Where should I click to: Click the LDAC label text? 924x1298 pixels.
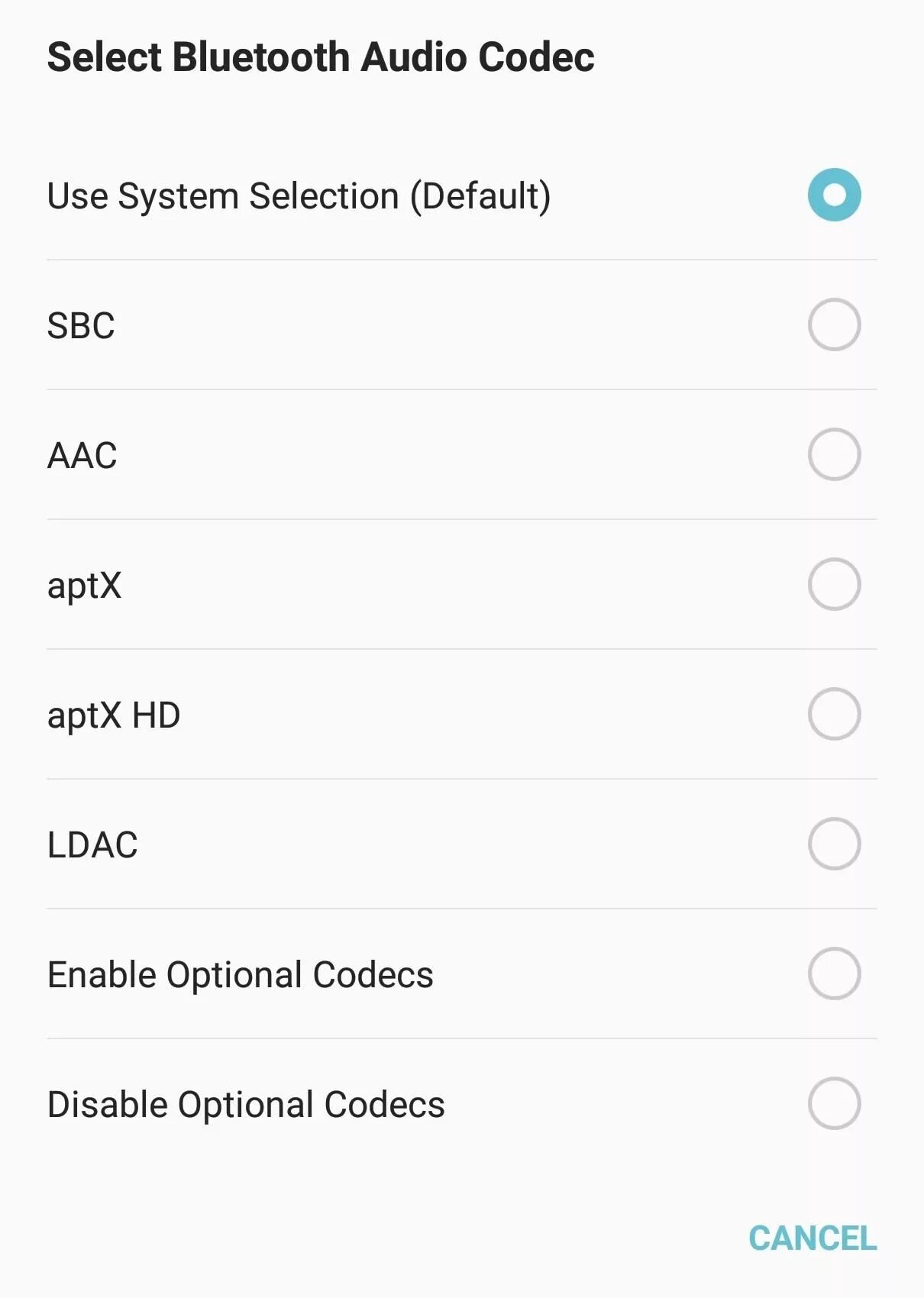[x=92, y=845]
